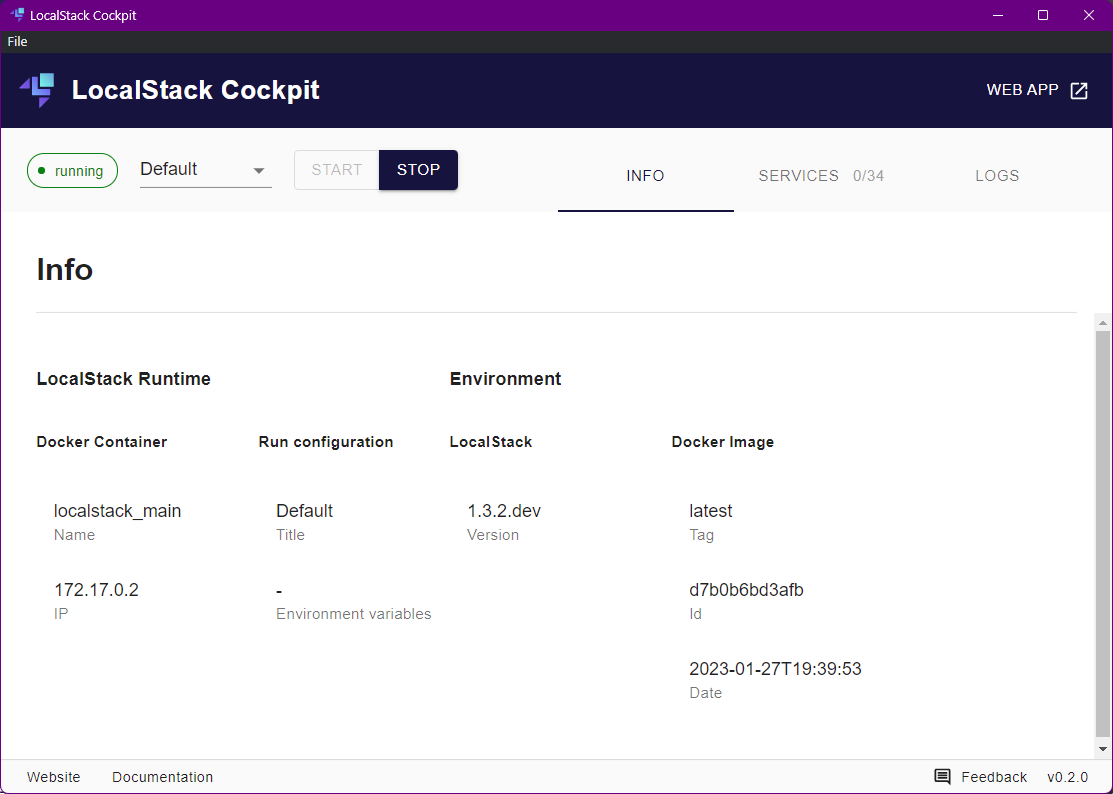Screen dimensions: 1113x794
Task: Select the version text 1.3.2.dev
Action: (x=504, y=511)
